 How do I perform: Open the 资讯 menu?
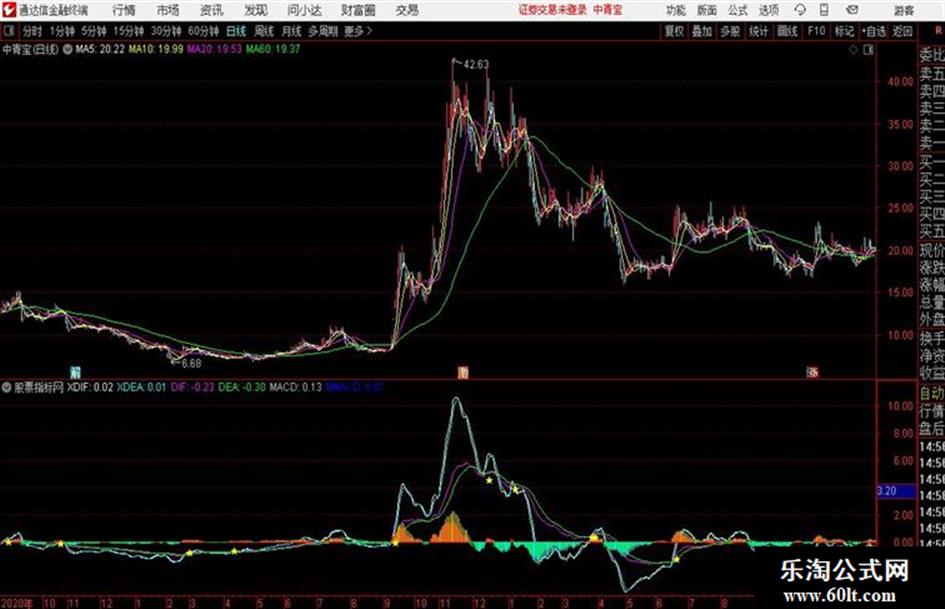212,10
